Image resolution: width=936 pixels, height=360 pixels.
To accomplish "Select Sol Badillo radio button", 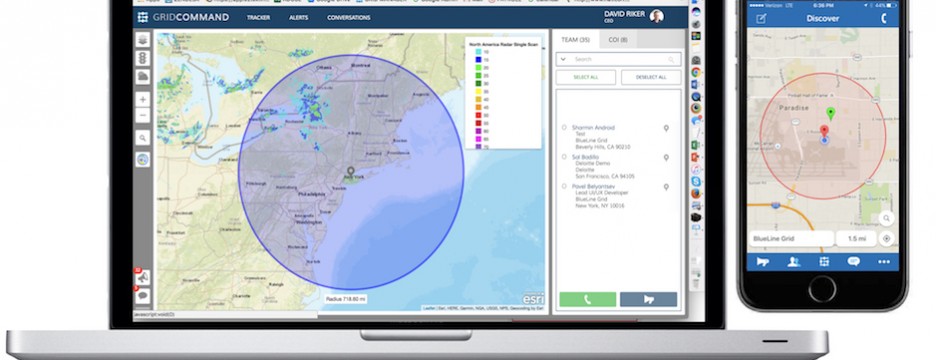I will [x=564, y=157].
